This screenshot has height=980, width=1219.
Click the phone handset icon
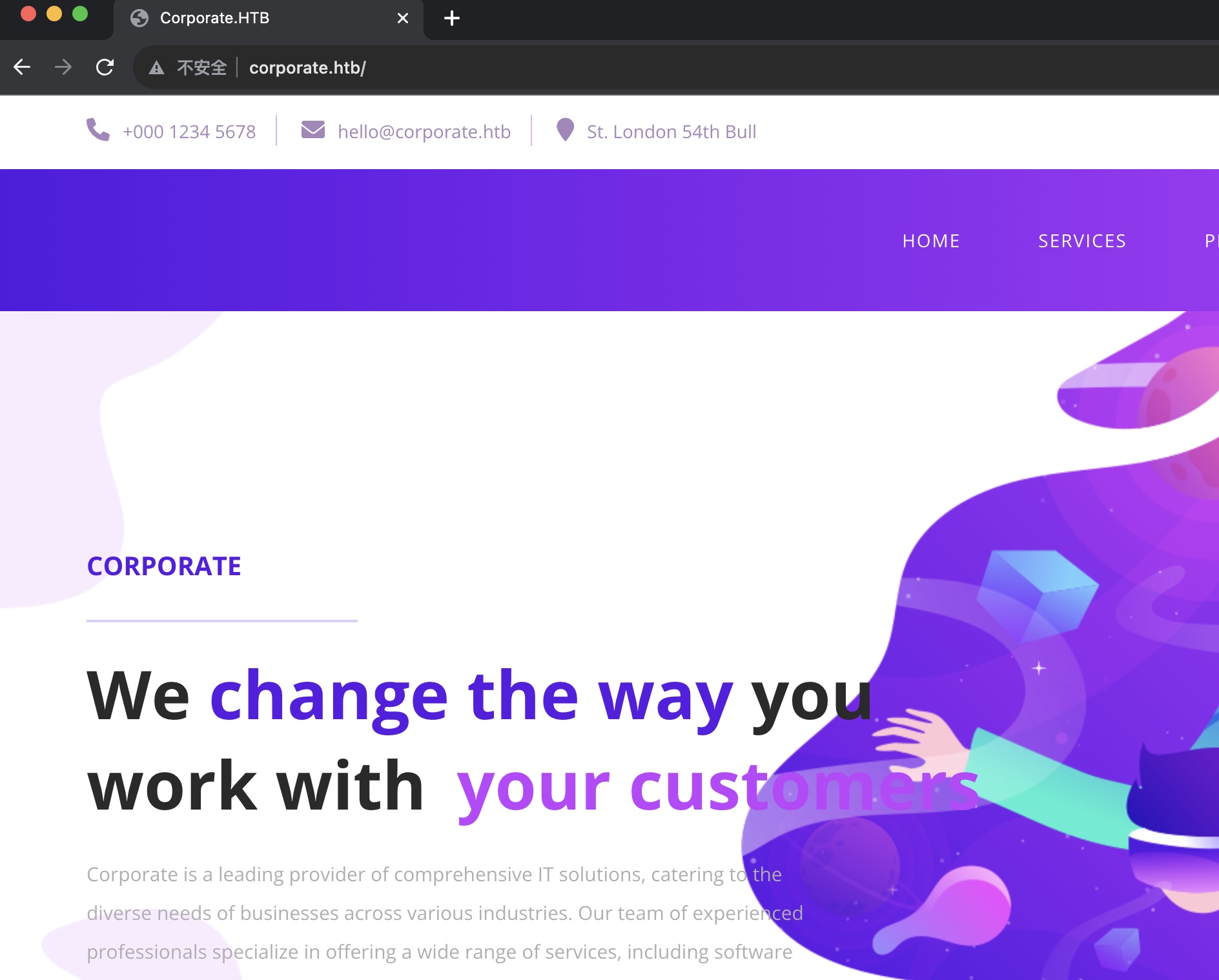(x=98, y=130)
